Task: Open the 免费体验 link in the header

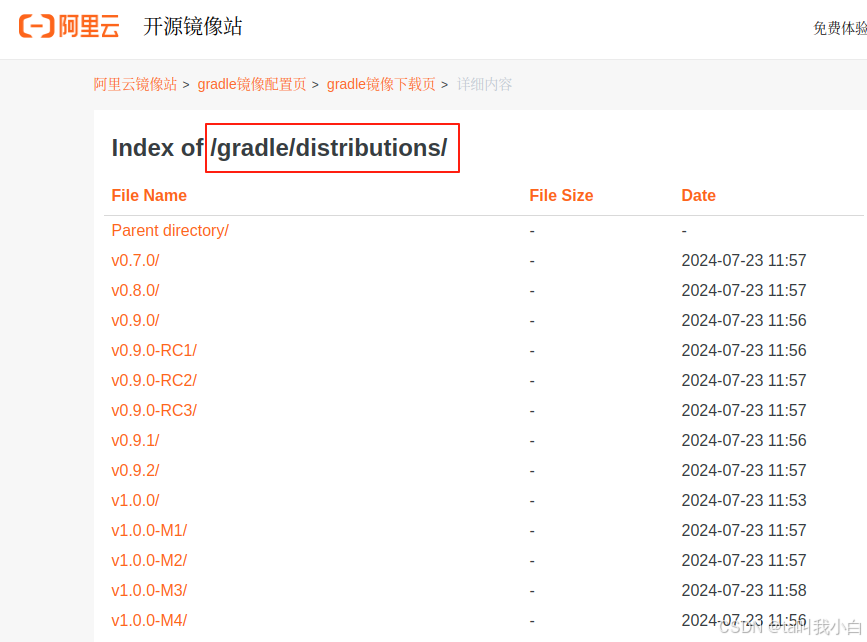Action: coord(840,28)
